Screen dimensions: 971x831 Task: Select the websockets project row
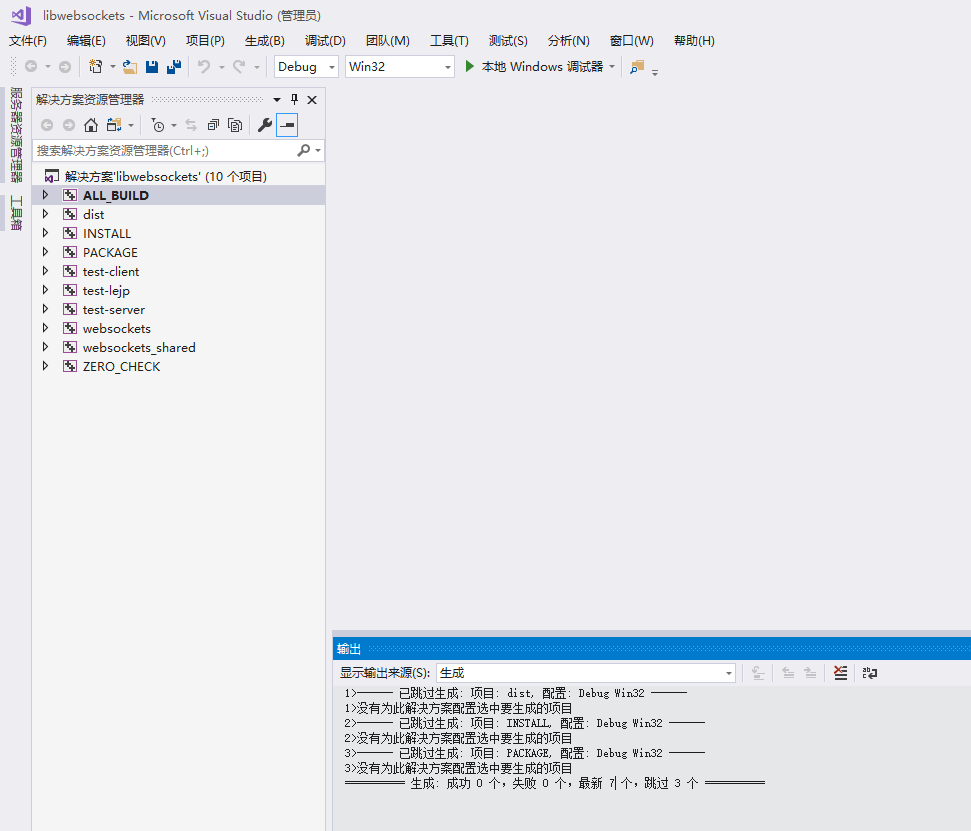coord(178,328)
